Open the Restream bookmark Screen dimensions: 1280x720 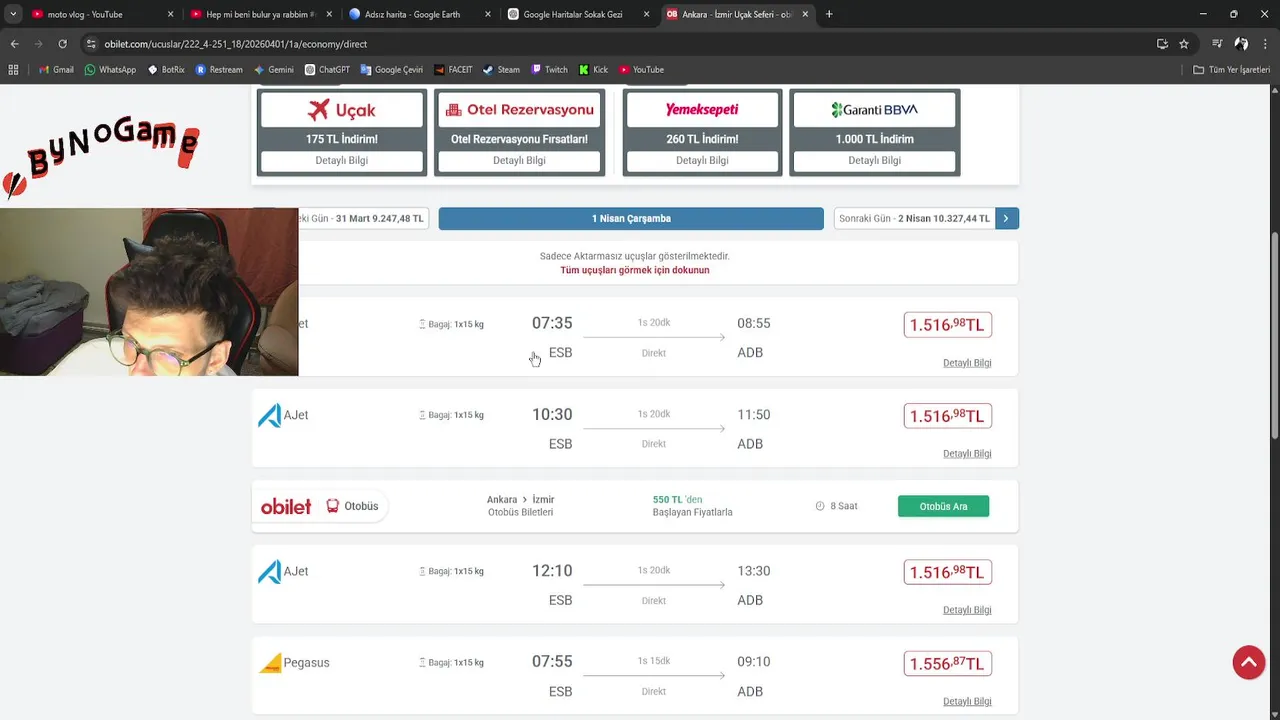point(219,69)
